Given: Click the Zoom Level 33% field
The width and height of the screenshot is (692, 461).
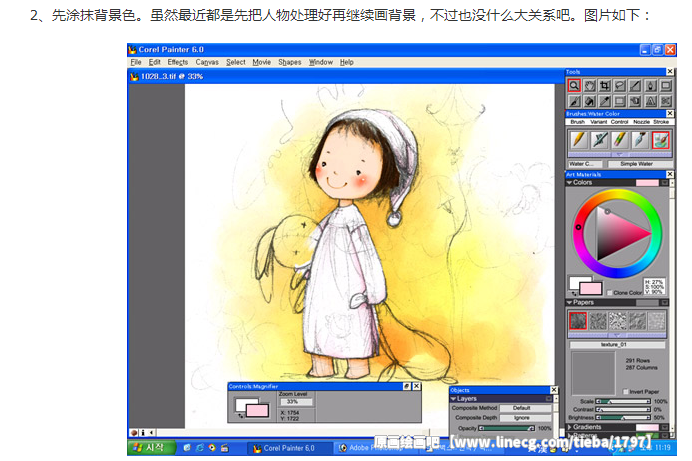Looking at the screenshot, I should [x=295, y=402].
